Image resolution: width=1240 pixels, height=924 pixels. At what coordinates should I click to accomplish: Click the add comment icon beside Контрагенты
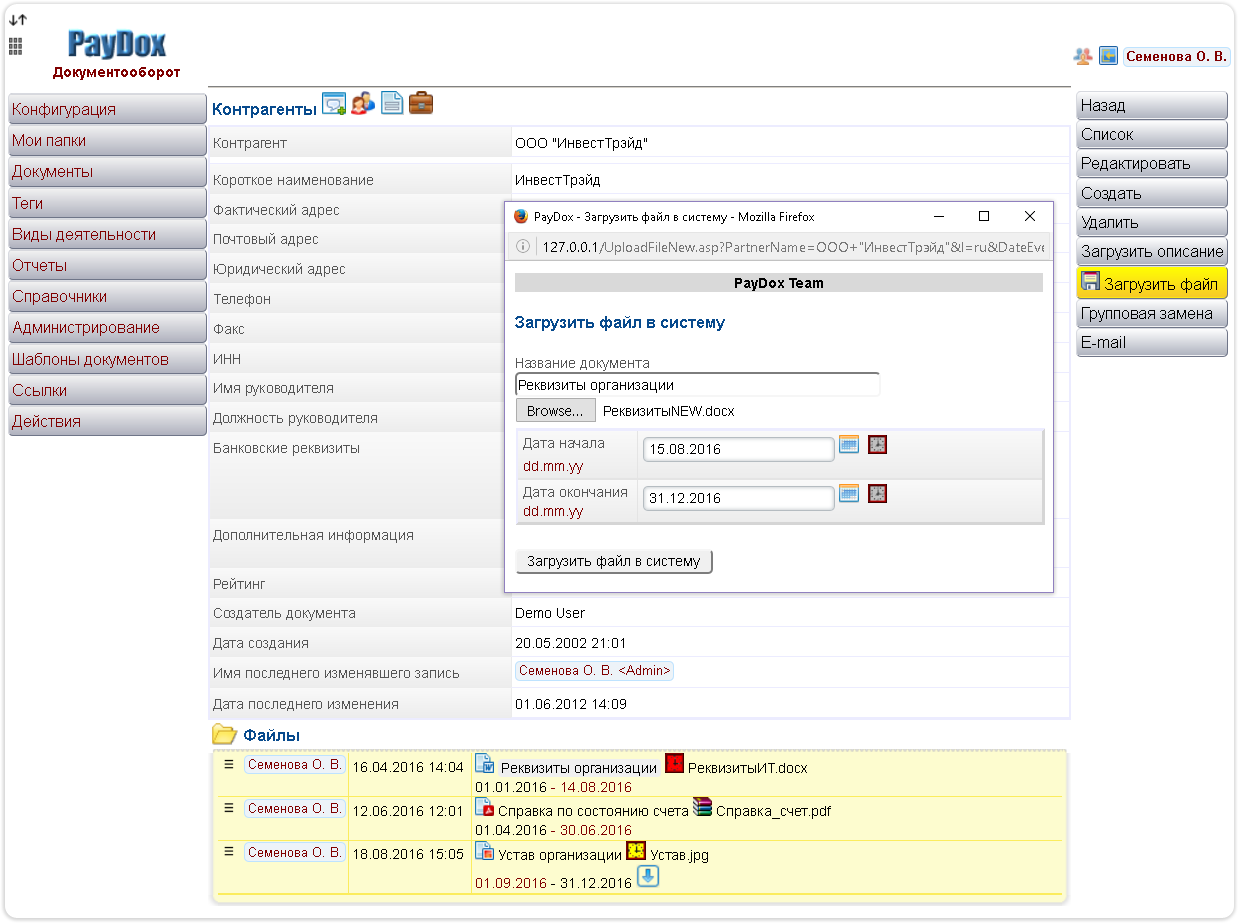[x=333, y=105]
